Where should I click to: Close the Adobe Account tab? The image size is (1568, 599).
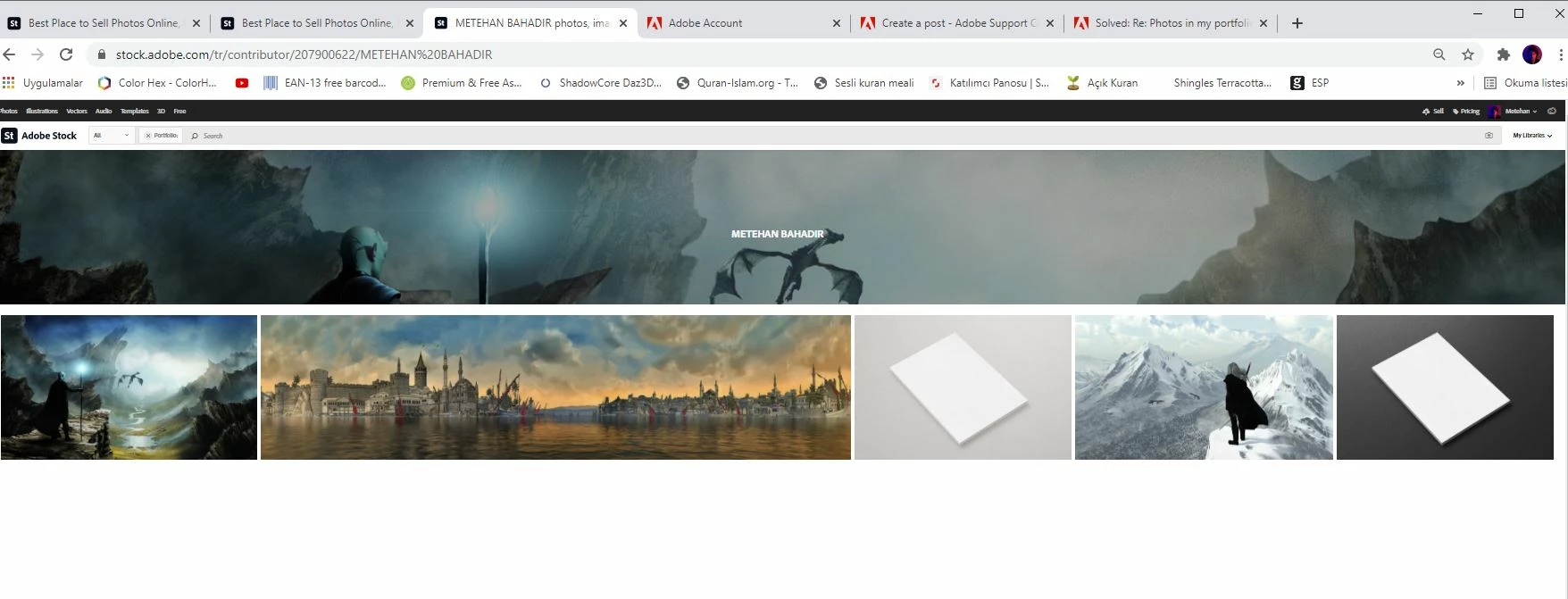click(836, 23)
